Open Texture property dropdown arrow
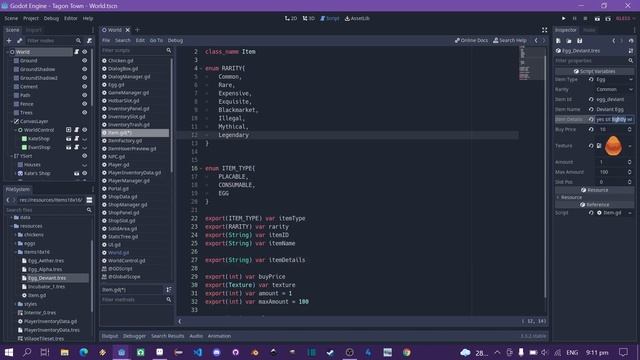640x360 pixels. point(630,146)
